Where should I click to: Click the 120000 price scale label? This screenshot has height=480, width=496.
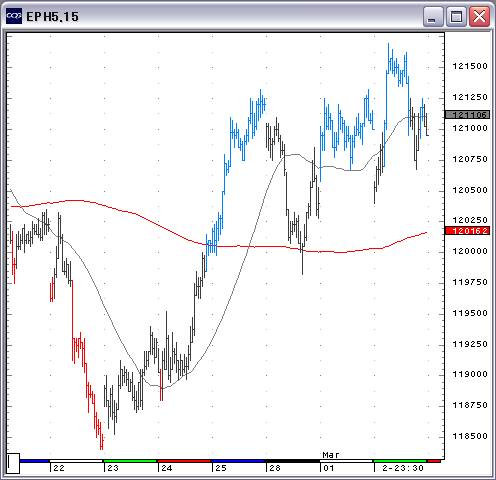click(x=470, y=251)
